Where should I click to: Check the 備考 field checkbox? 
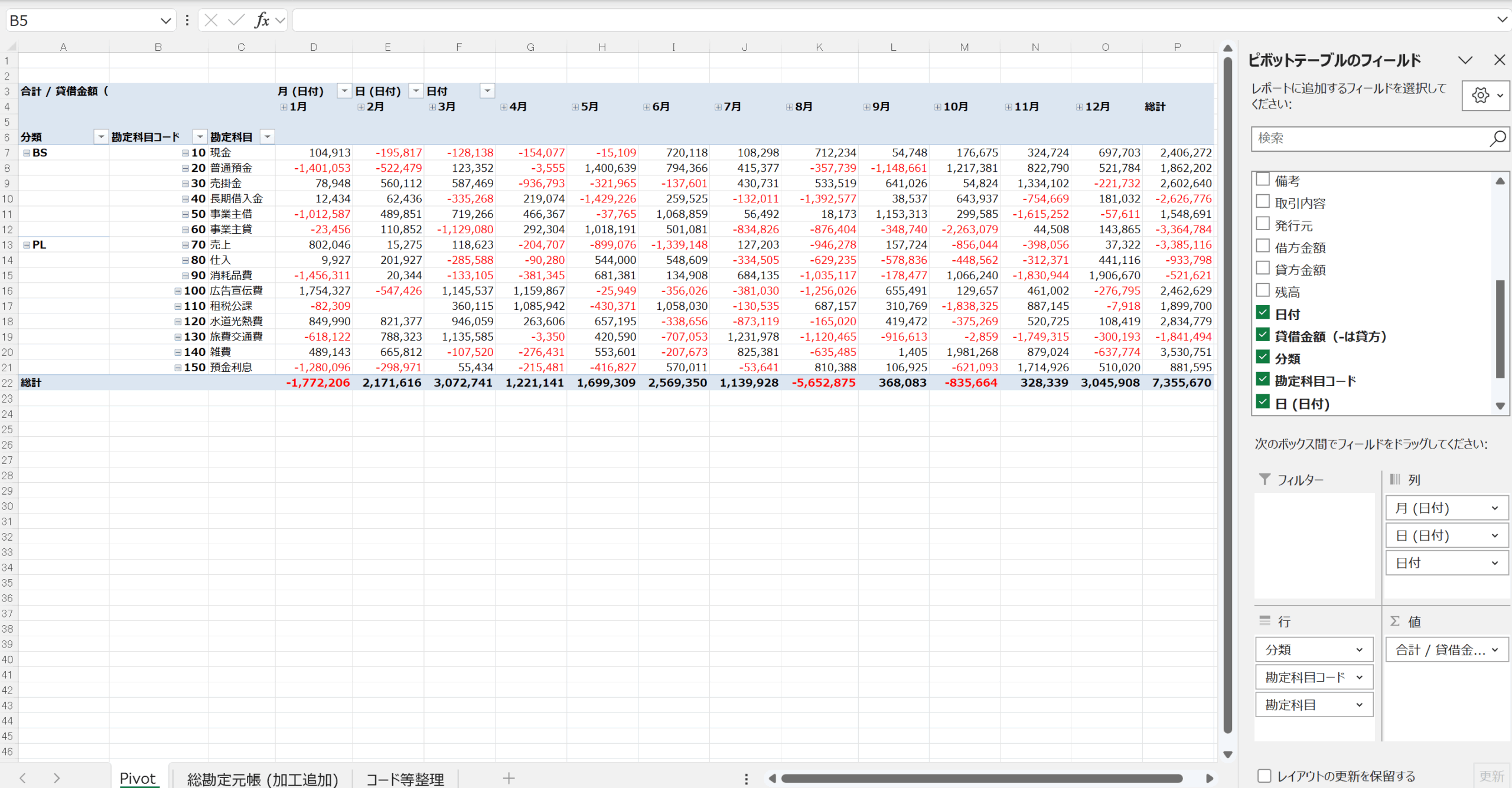click(x=1263, y=179)
